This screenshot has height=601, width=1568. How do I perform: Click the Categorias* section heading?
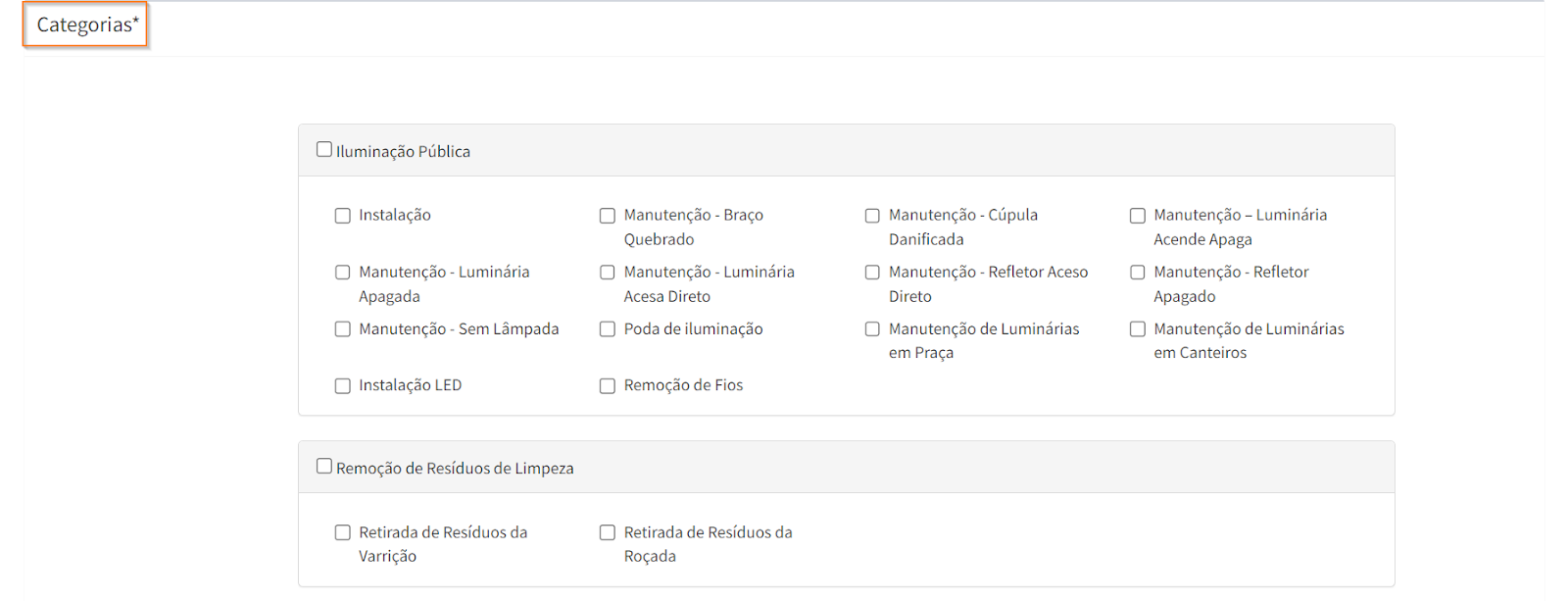click(87, 25)
